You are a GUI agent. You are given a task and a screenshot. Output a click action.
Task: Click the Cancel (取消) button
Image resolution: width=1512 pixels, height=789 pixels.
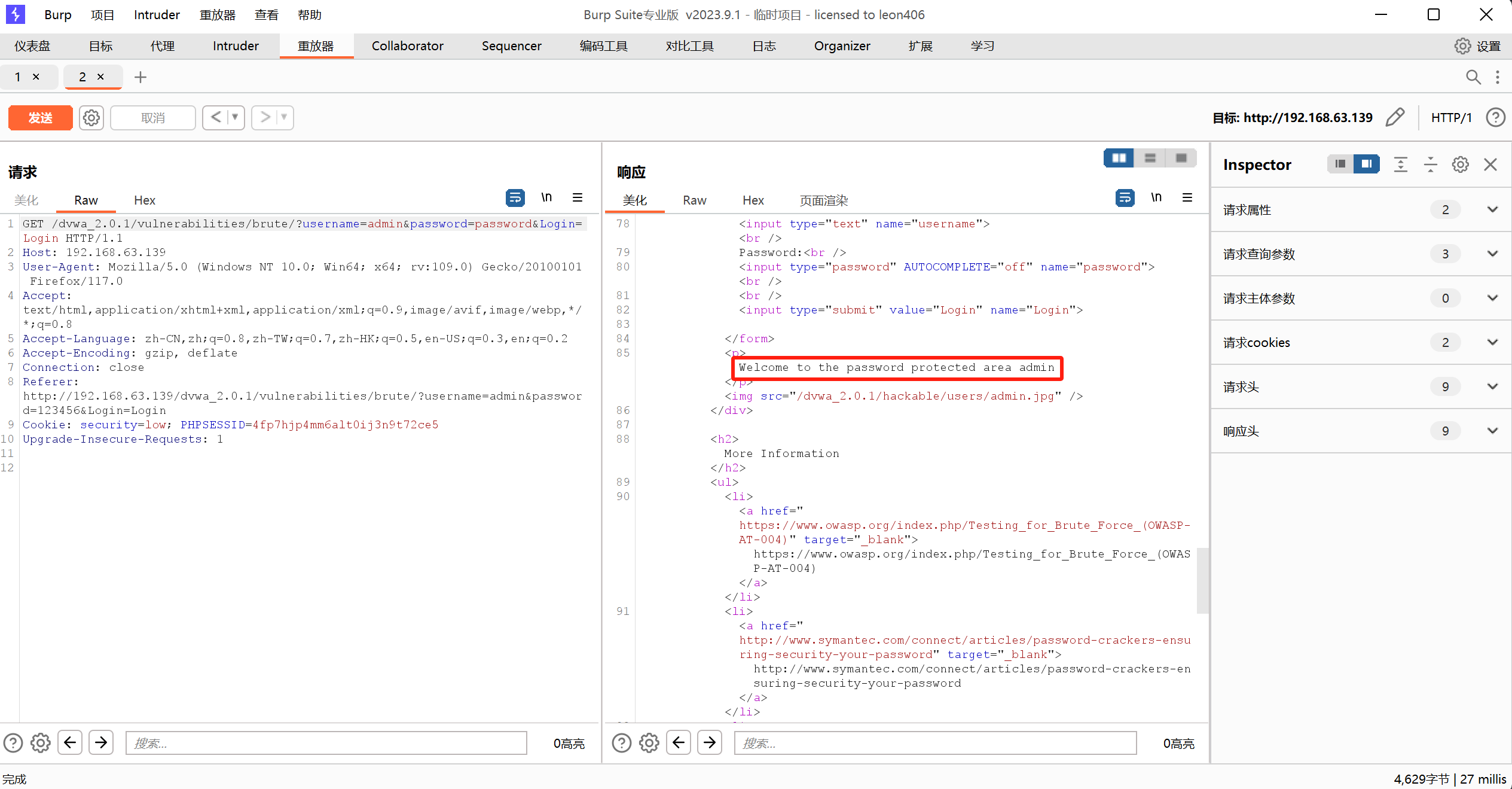pyautogui.click(x=153, y=118)
